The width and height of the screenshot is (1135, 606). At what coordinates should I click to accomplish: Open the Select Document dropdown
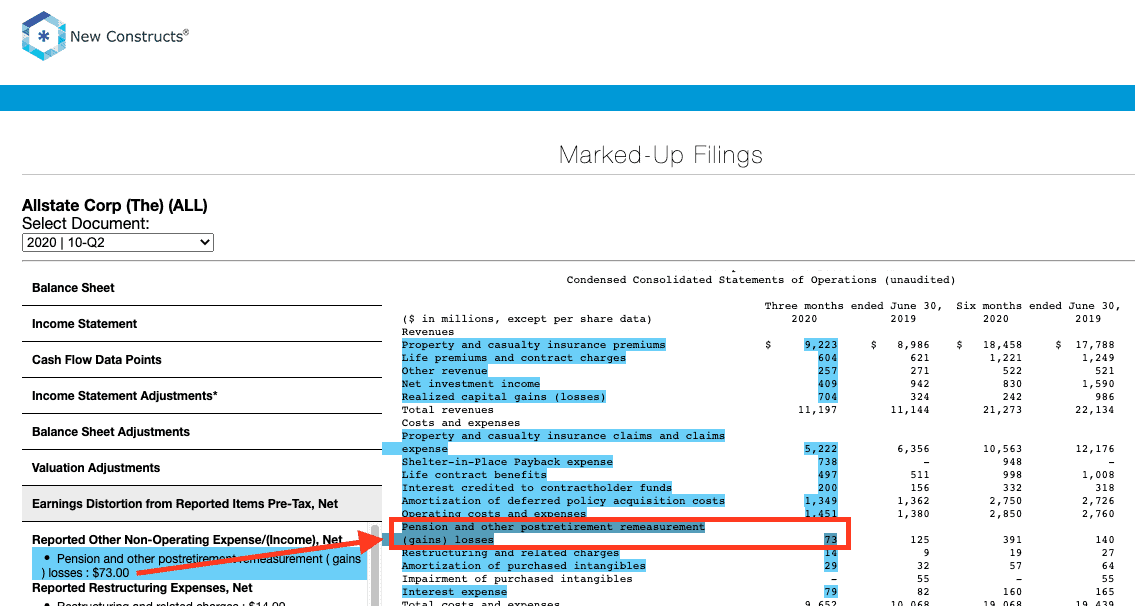tap(118, 243)
